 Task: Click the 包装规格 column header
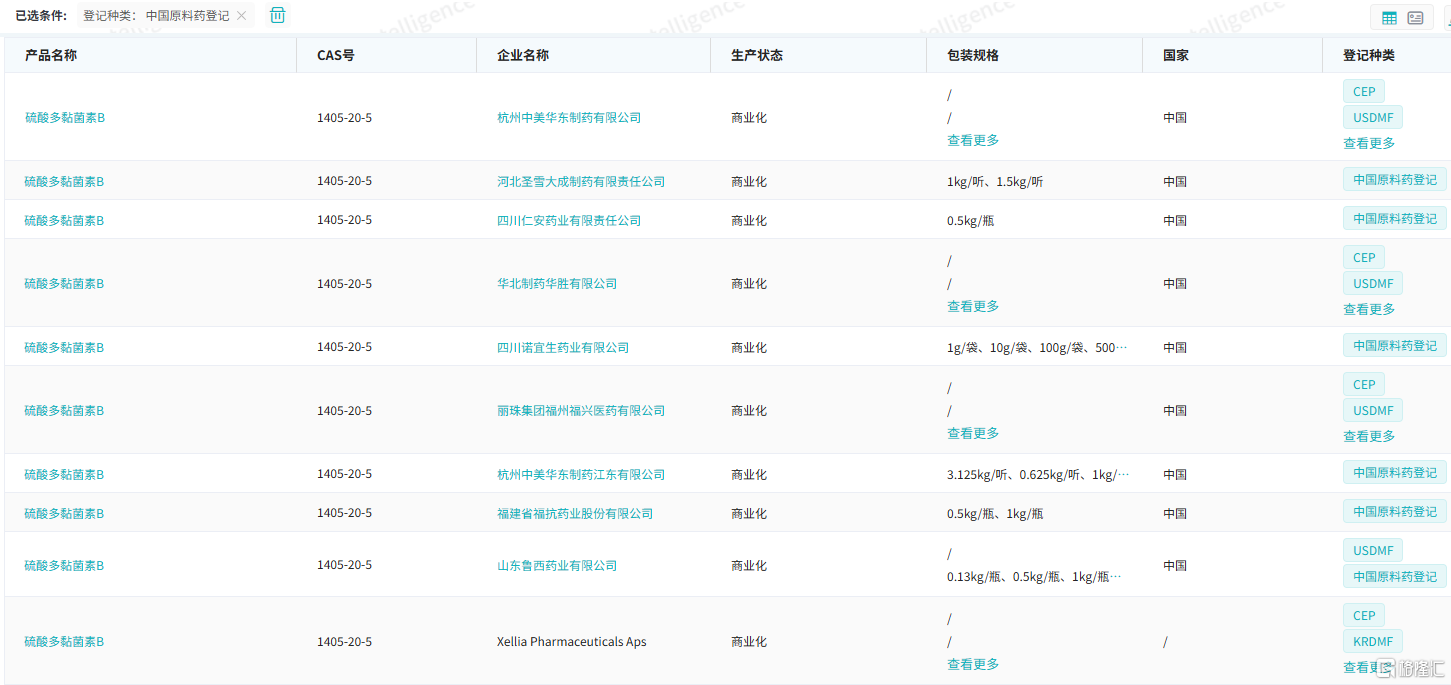973,55
